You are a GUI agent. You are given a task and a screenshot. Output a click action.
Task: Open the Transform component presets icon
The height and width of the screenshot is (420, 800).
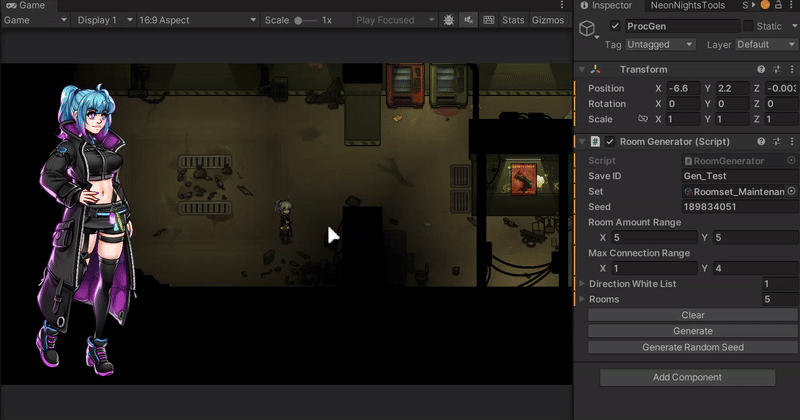[x=776, y=70]
